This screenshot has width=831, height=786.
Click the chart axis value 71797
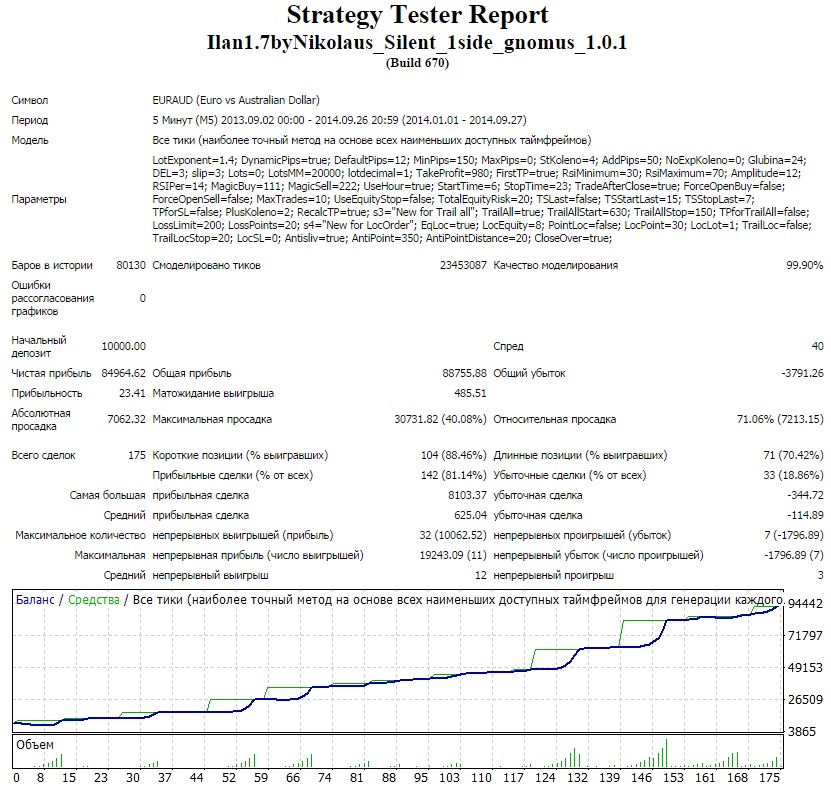tap(806, 635)
